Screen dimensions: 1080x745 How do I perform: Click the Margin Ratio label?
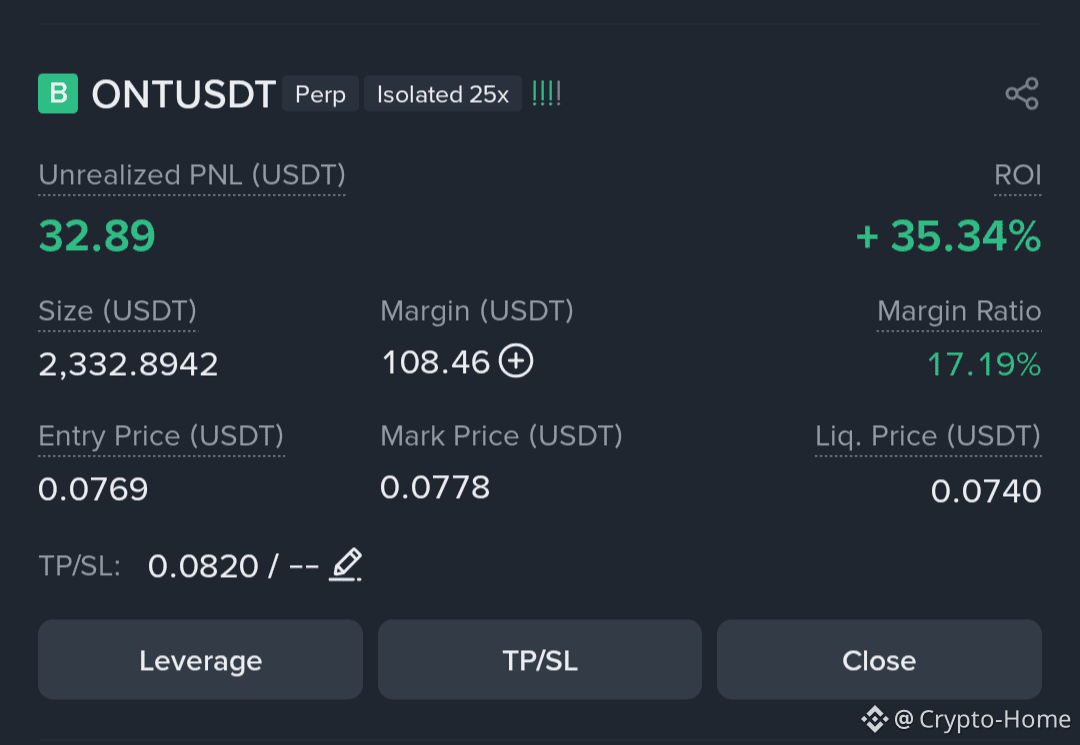coord(958,311)
